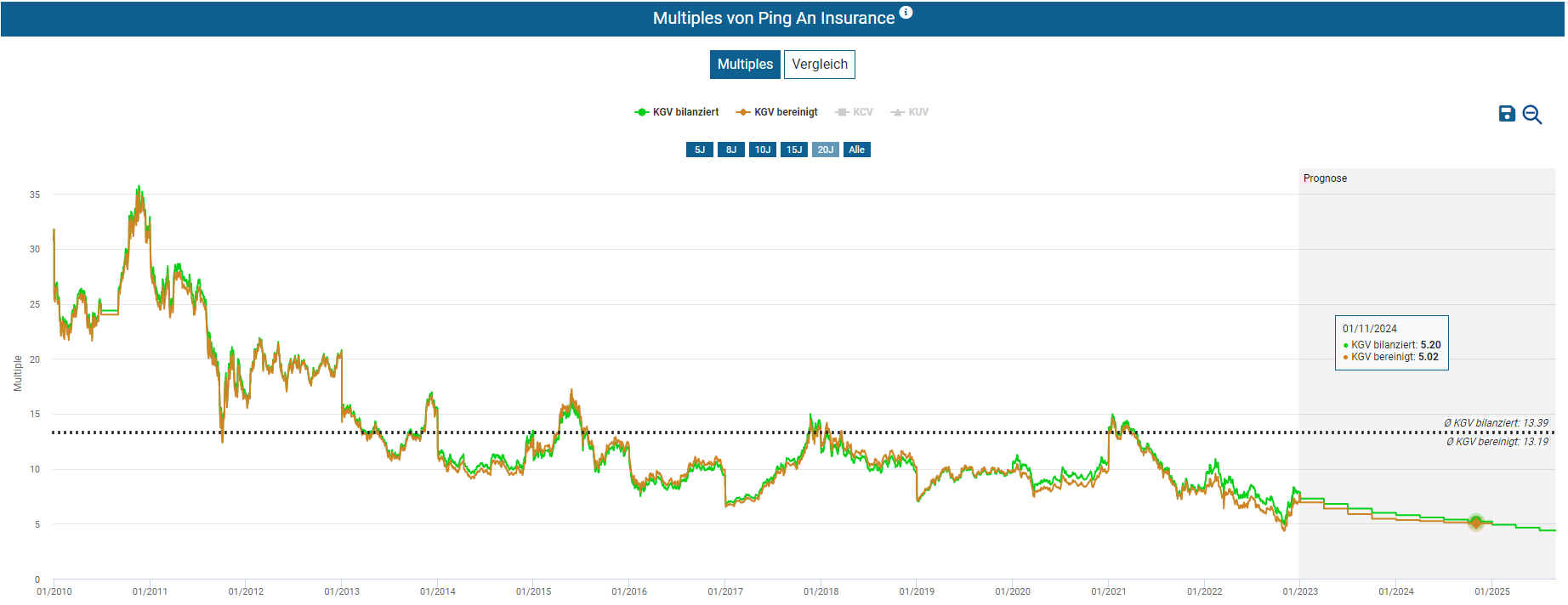Click the 01/2017 x-axis date label
The image size is (1568, 605).
(724, 591)
